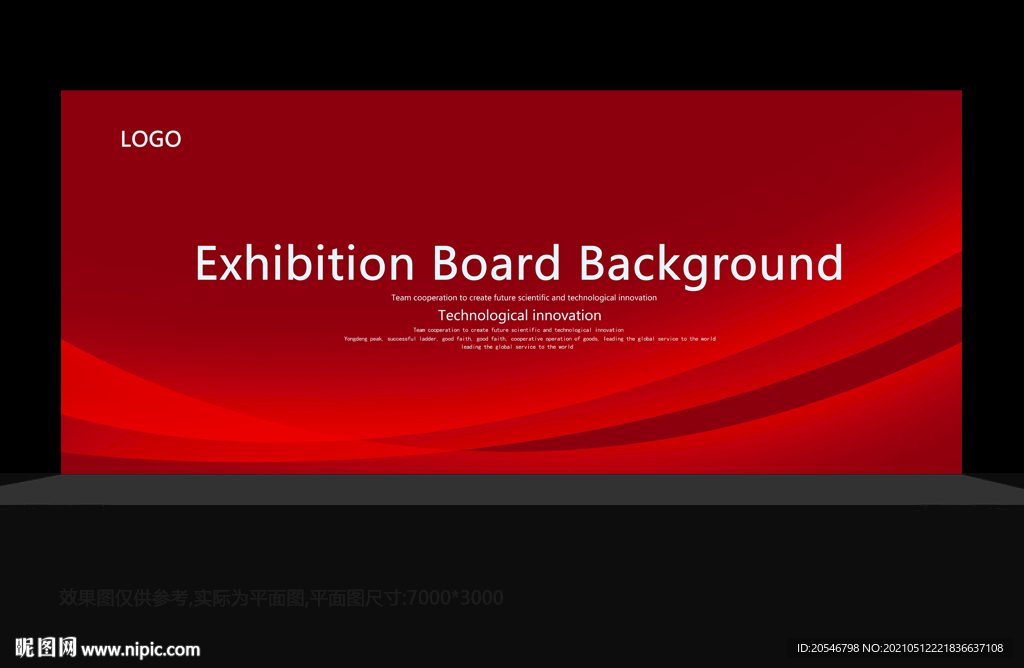Click the LOGO text on the board
The height and width of the screenshot is (668, 1024).
[x=151, y=139]
